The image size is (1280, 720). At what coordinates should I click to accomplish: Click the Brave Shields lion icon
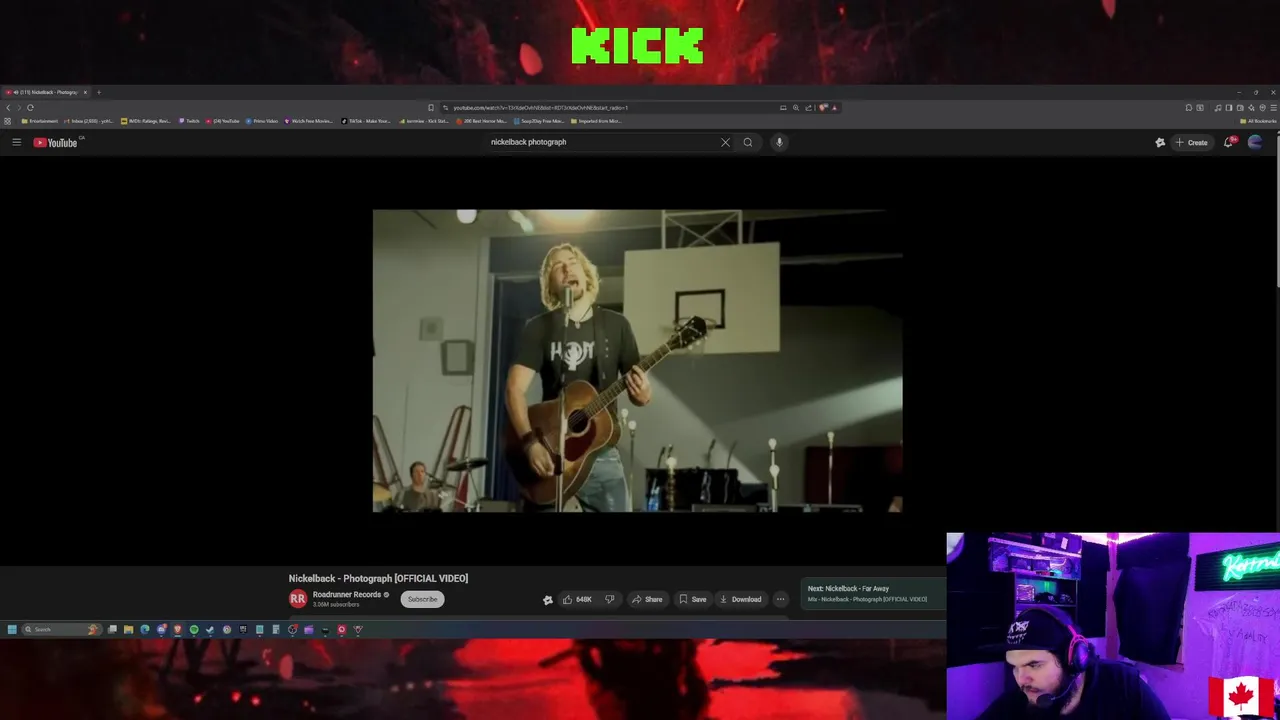(823, 107)
